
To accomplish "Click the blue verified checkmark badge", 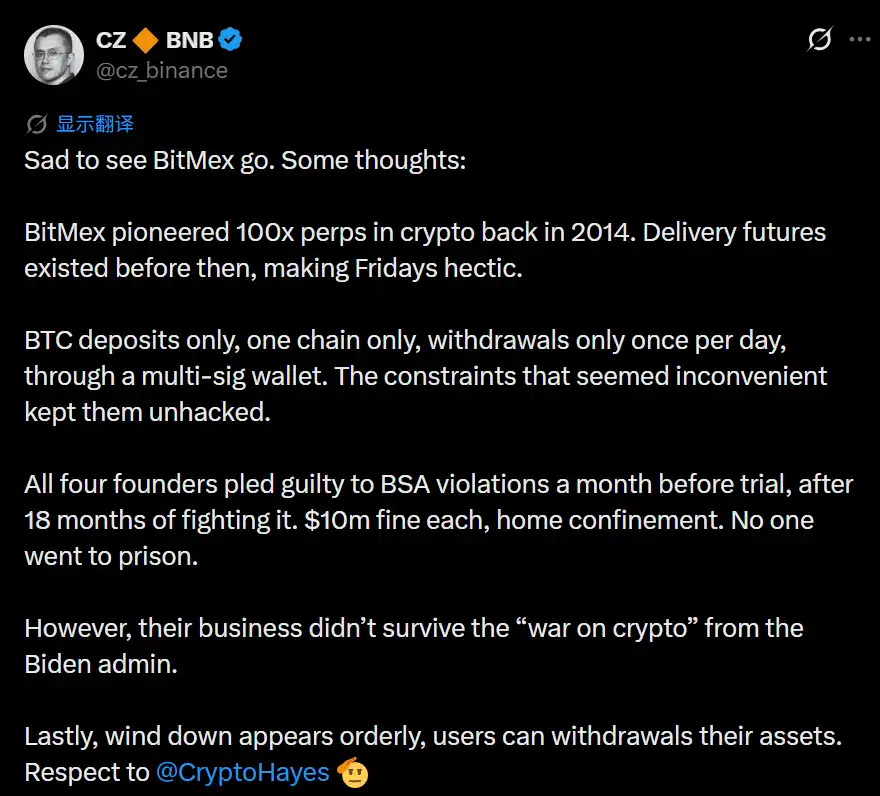I will (230, 39).
